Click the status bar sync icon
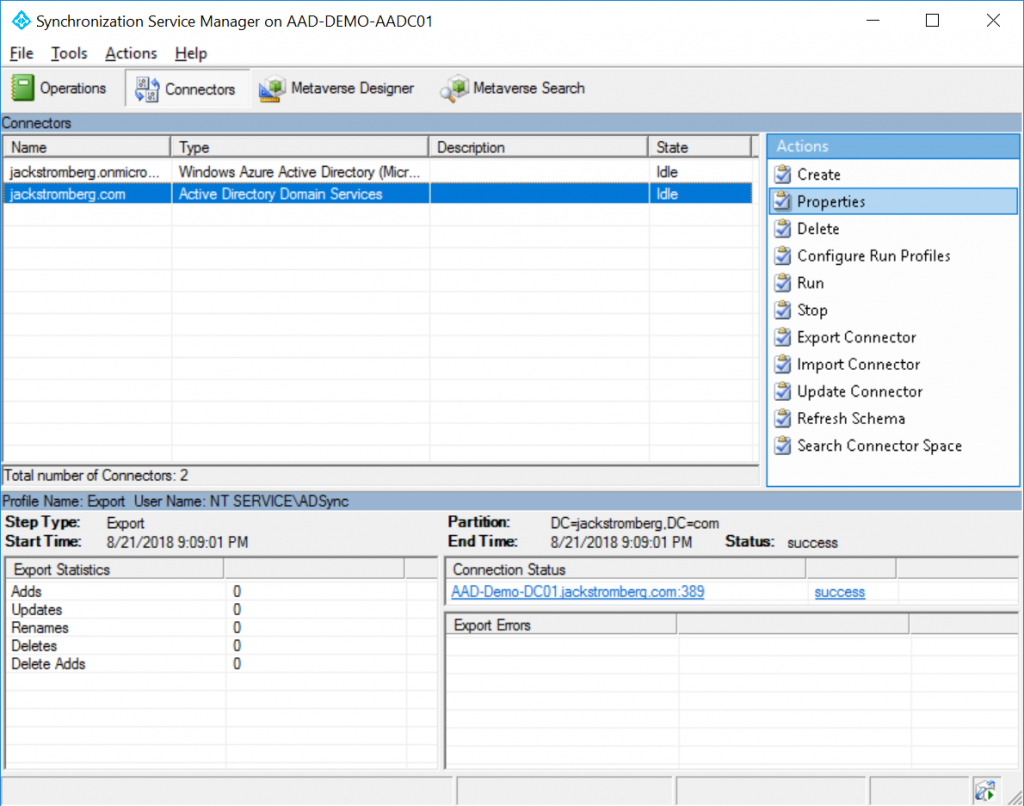The width and height of the screenshot is (1024, 806). [x=985, y=791]
